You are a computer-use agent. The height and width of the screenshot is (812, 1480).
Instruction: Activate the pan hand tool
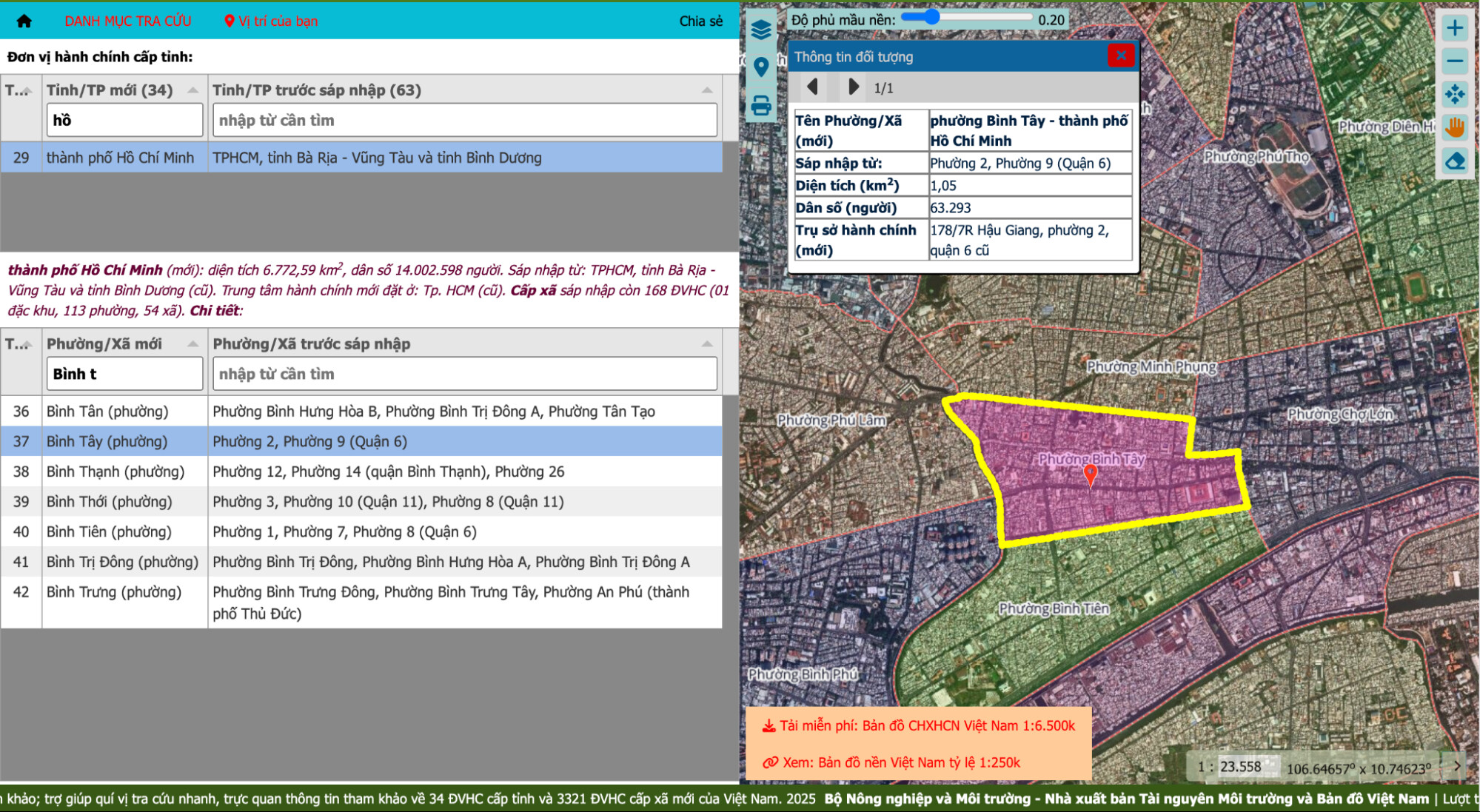(1454, 127)
